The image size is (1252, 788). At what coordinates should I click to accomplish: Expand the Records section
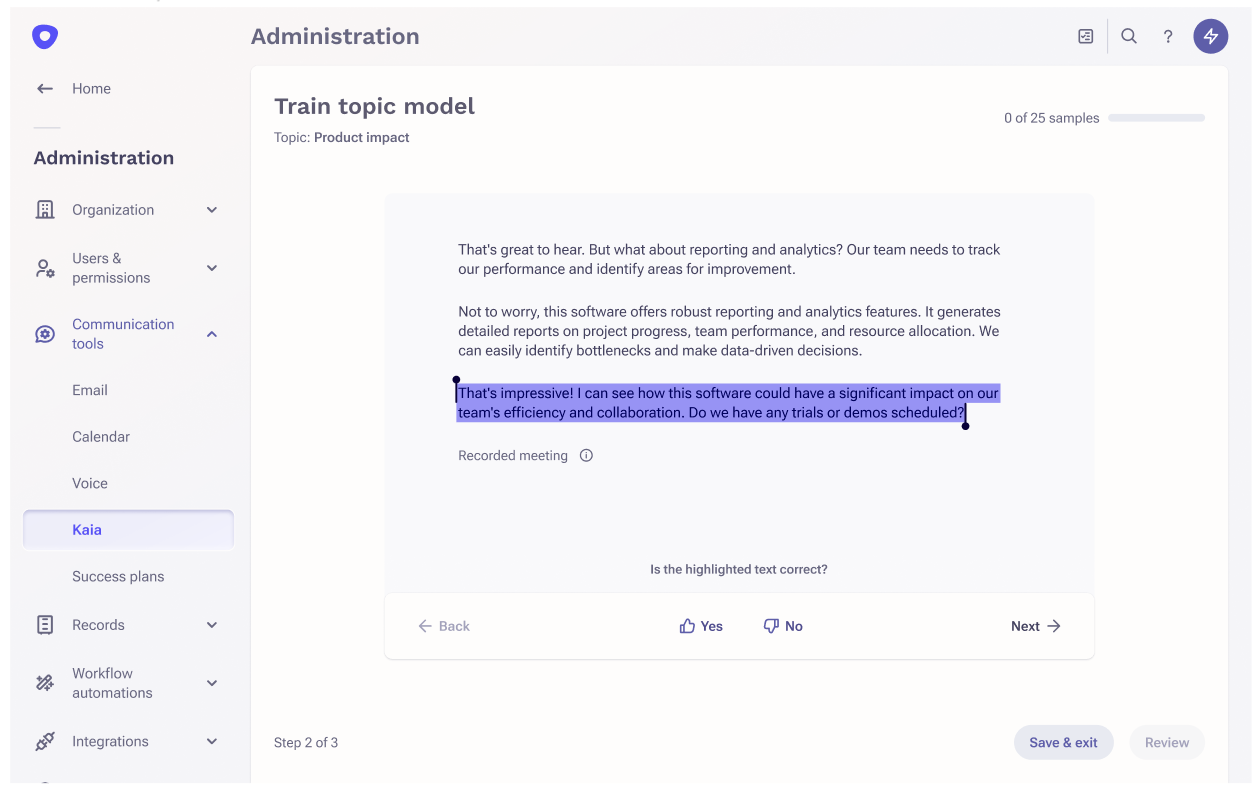coord(211,624)
